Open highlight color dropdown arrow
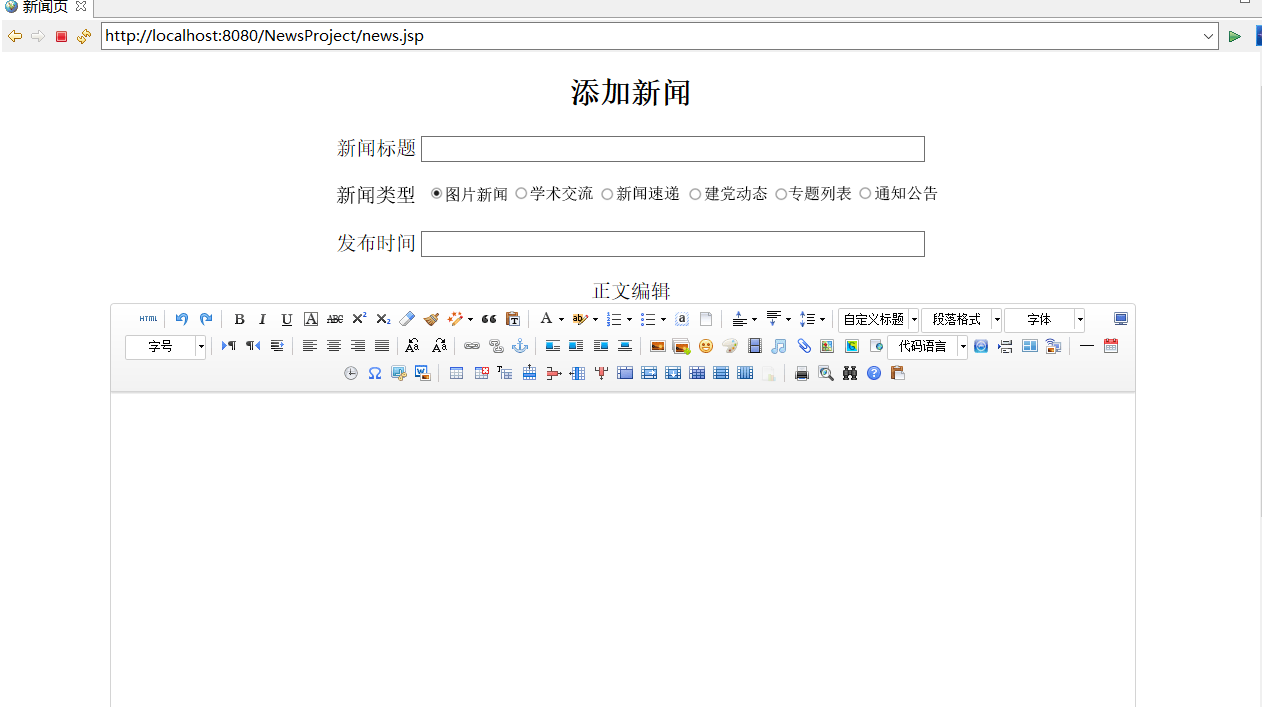The height and width of the screenshot is (707, 1262). pyautogui.click(x=595, y=320)
